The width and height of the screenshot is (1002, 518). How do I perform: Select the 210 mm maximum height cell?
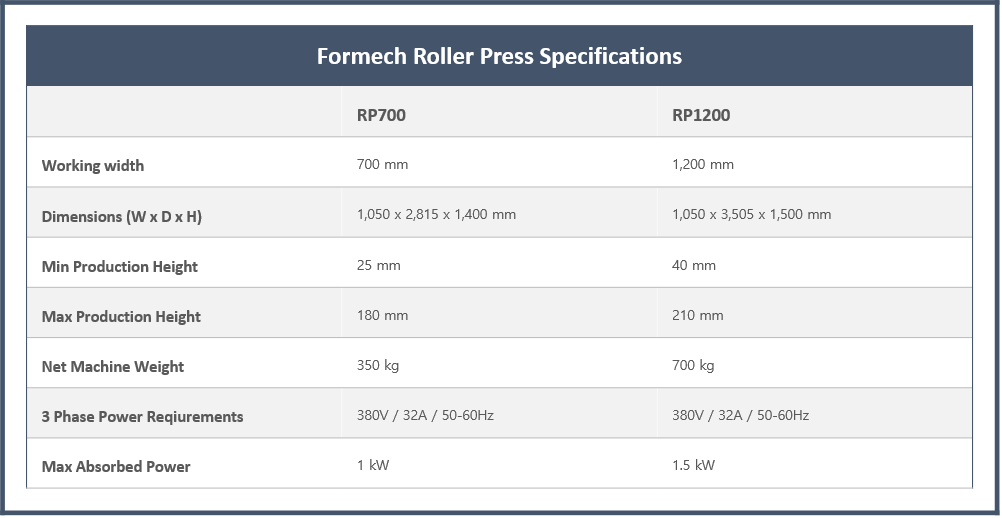click(697, 315)
